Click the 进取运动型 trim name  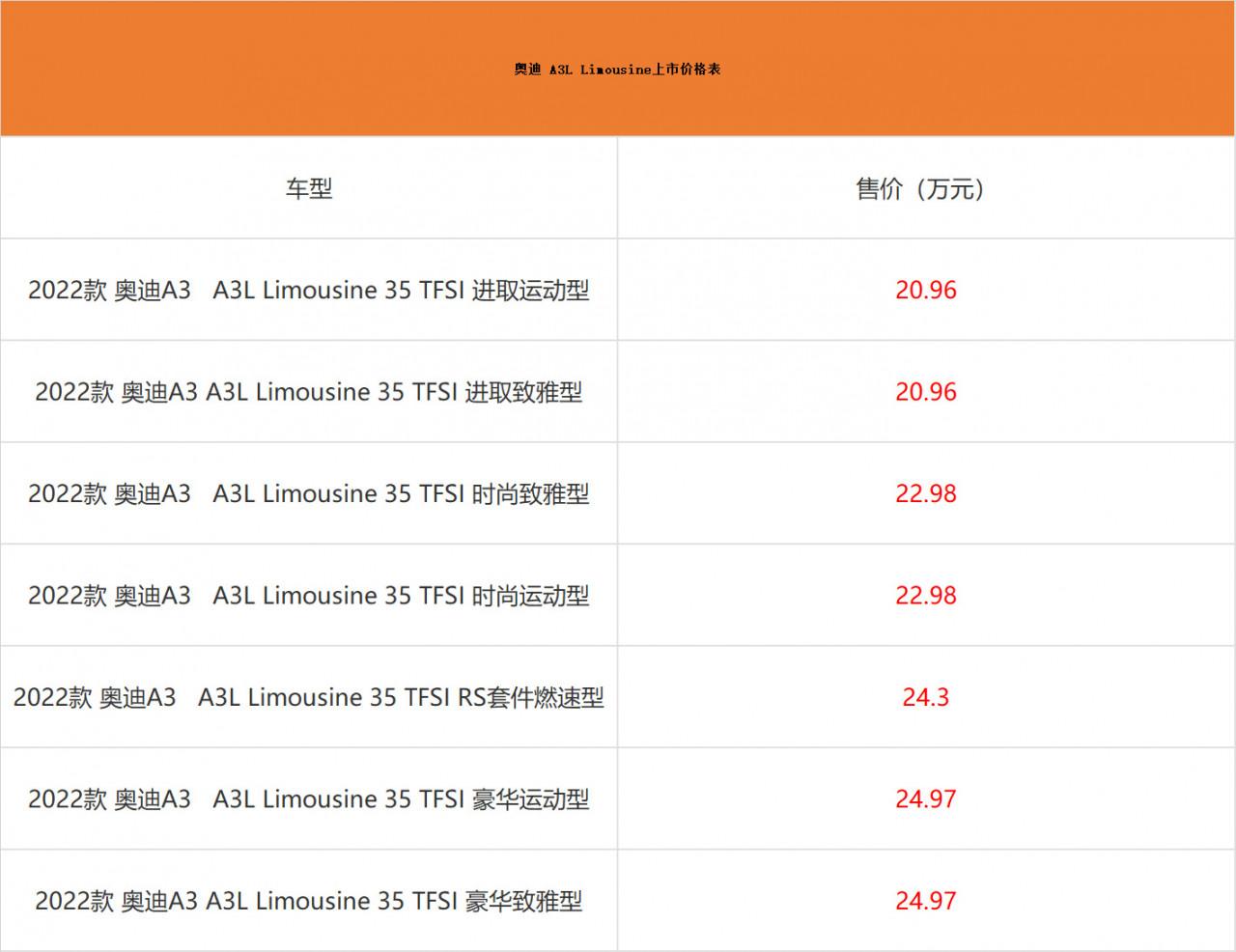530,291
